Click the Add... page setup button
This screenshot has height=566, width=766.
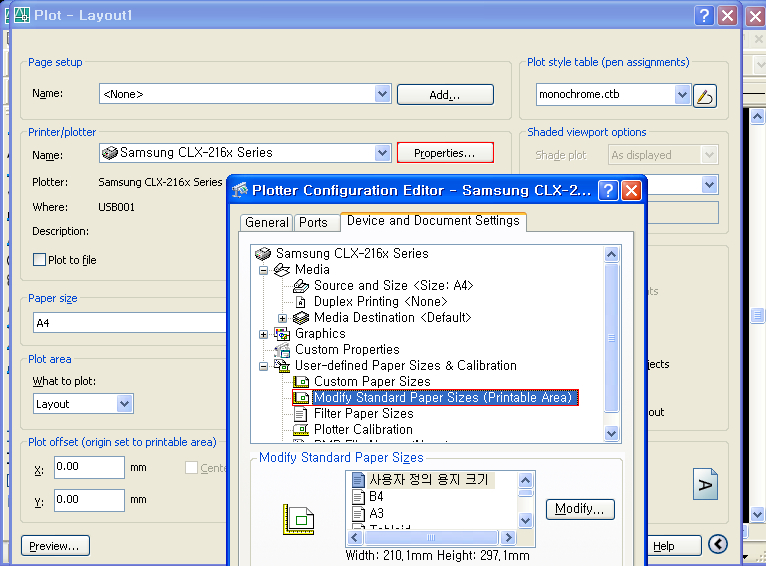[x=445, y=95]
